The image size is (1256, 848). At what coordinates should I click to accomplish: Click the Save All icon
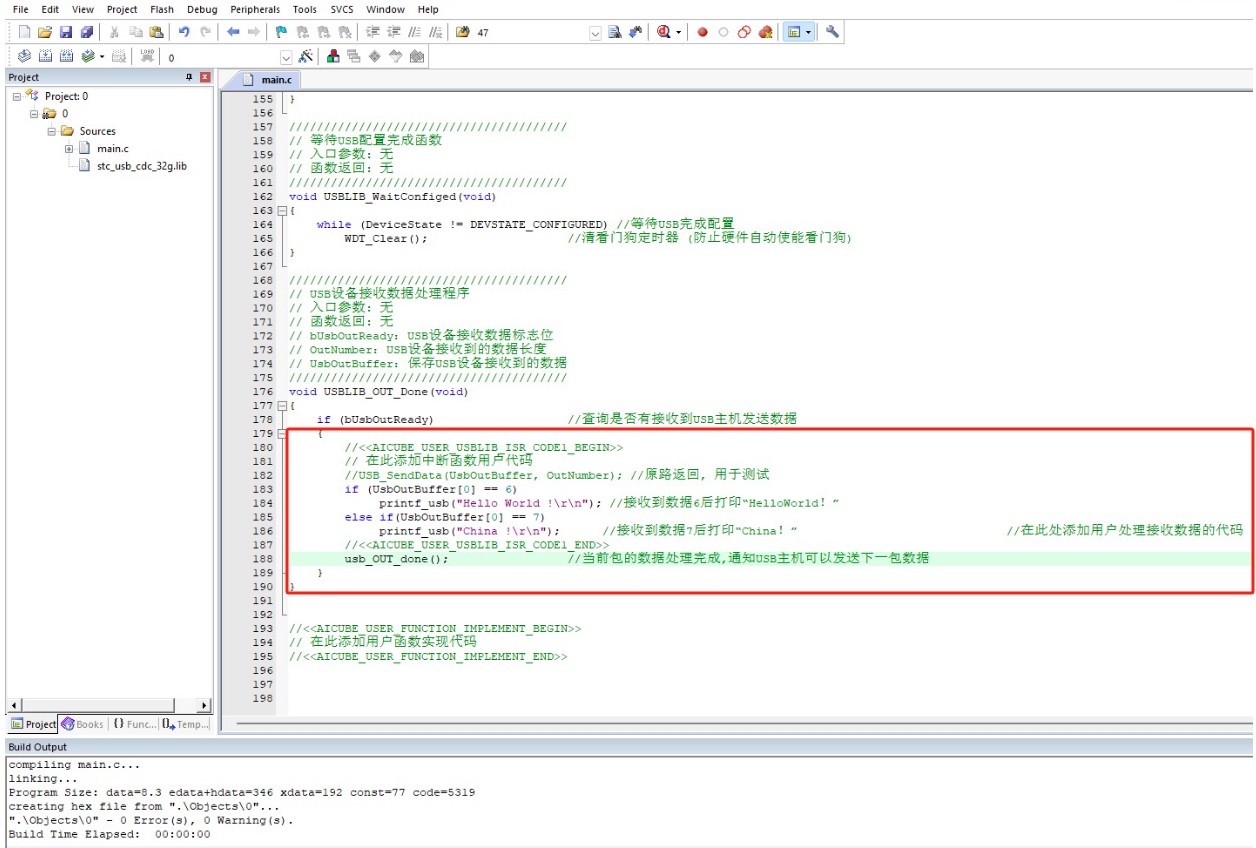[86, 32]
